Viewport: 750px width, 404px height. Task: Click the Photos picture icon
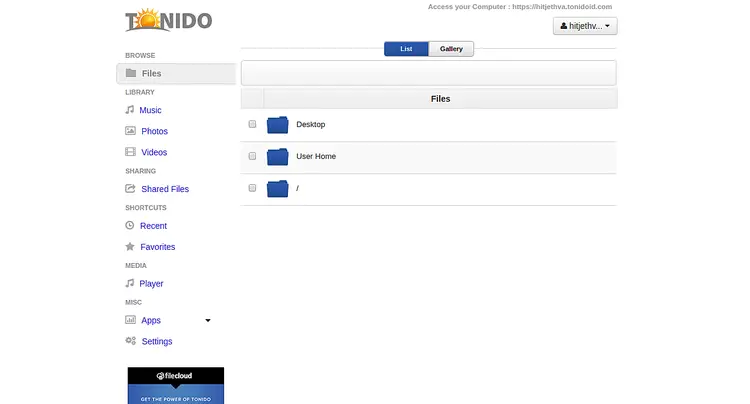pyautogui.click(x=130, y=131)
